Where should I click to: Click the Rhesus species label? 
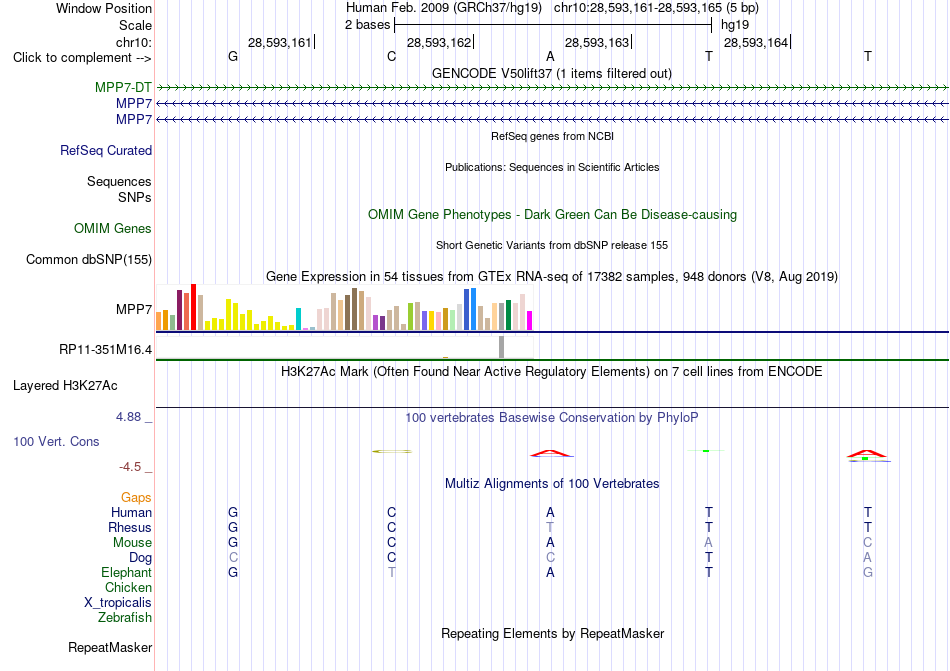[130, 527]
